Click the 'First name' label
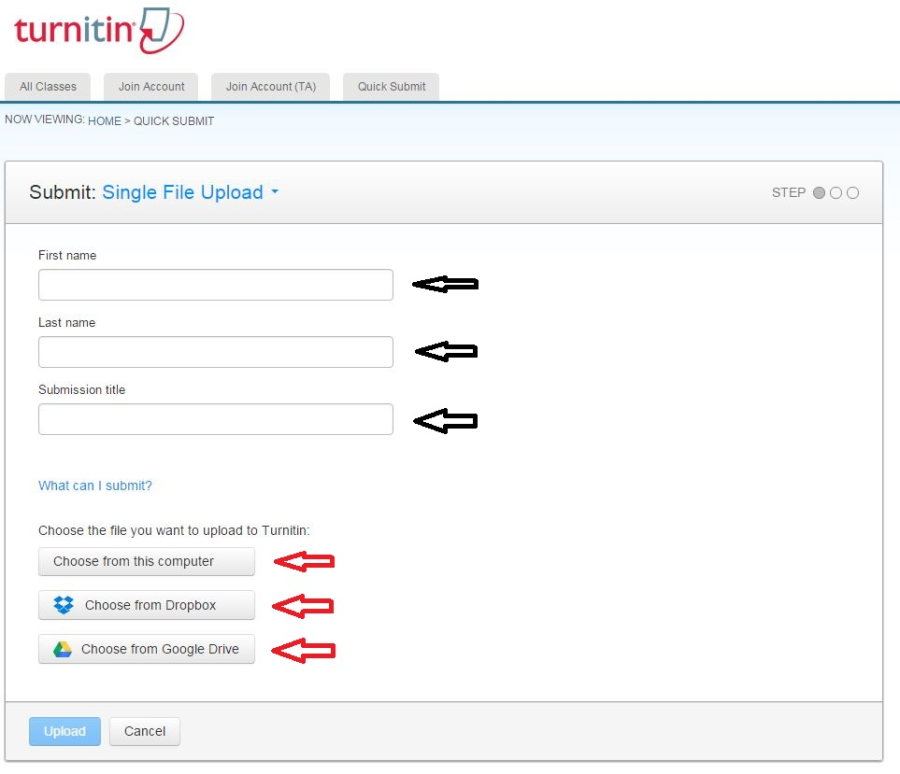Viewport: 900px width, 774px height. 67,256
